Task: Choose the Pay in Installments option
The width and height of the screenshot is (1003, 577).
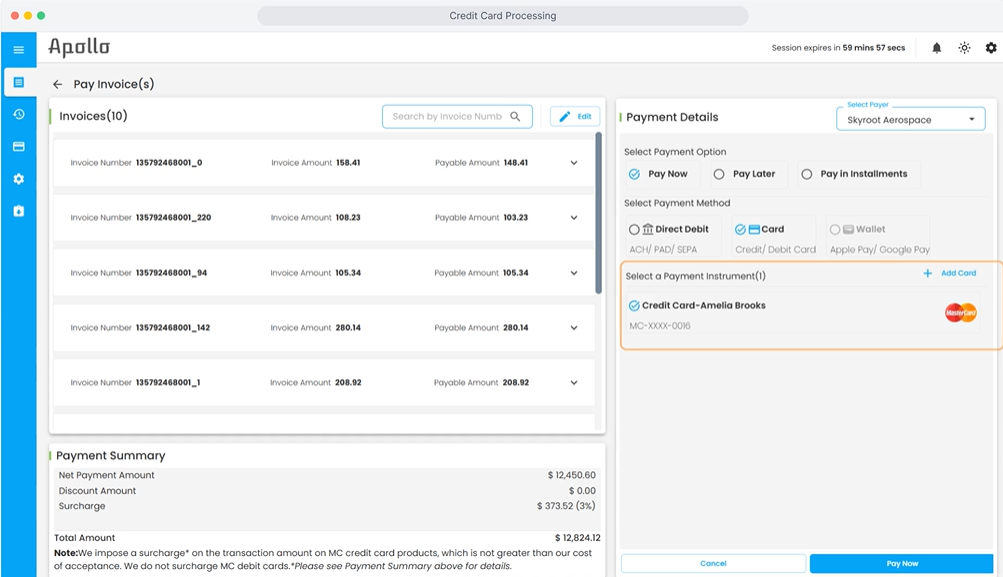Action: click(x=807, y=174)
